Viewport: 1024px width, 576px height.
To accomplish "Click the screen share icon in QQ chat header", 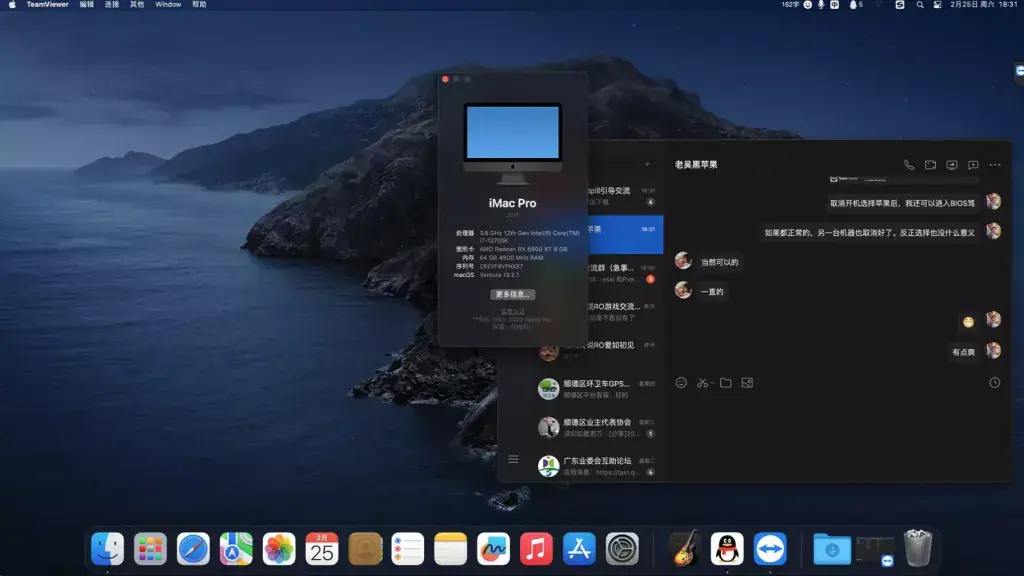I will 952,165.
